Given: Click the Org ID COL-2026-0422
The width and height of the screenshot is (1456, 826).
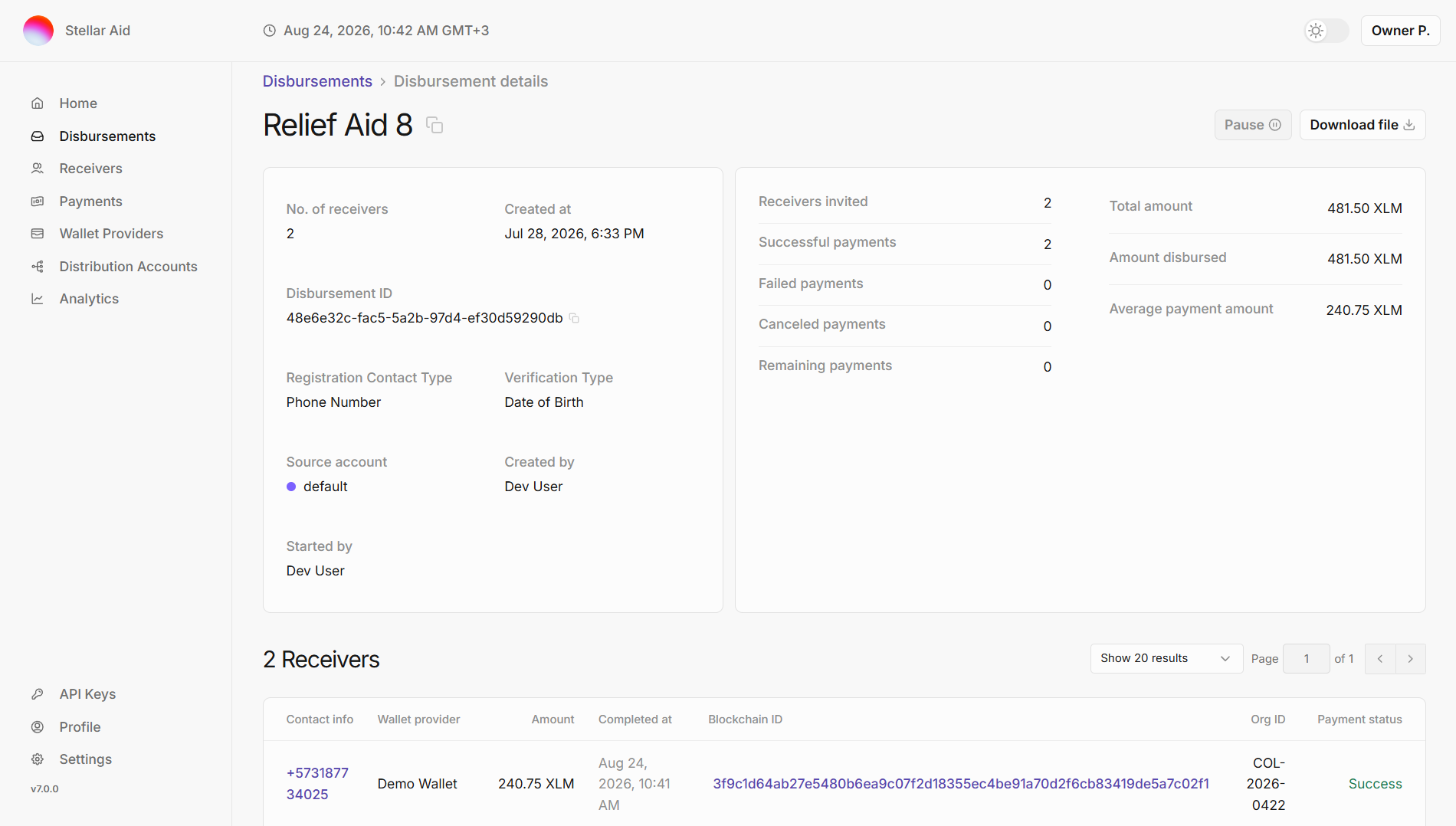Looking at the screenshot, I should pyautogui.click(x=1266, y=784).
